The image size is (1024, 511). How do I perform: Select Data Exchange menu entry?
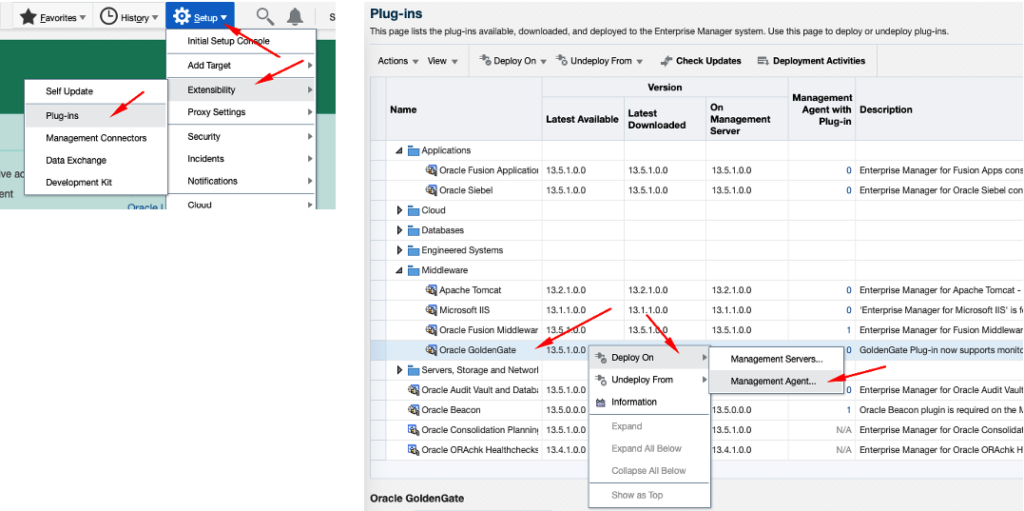click(96, 160)
